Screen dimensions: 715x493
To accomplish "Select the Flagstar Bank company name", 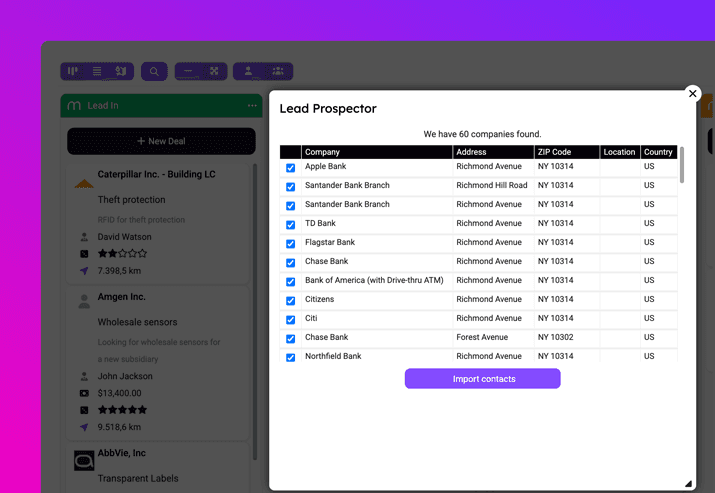I will (x=330, y=242).
